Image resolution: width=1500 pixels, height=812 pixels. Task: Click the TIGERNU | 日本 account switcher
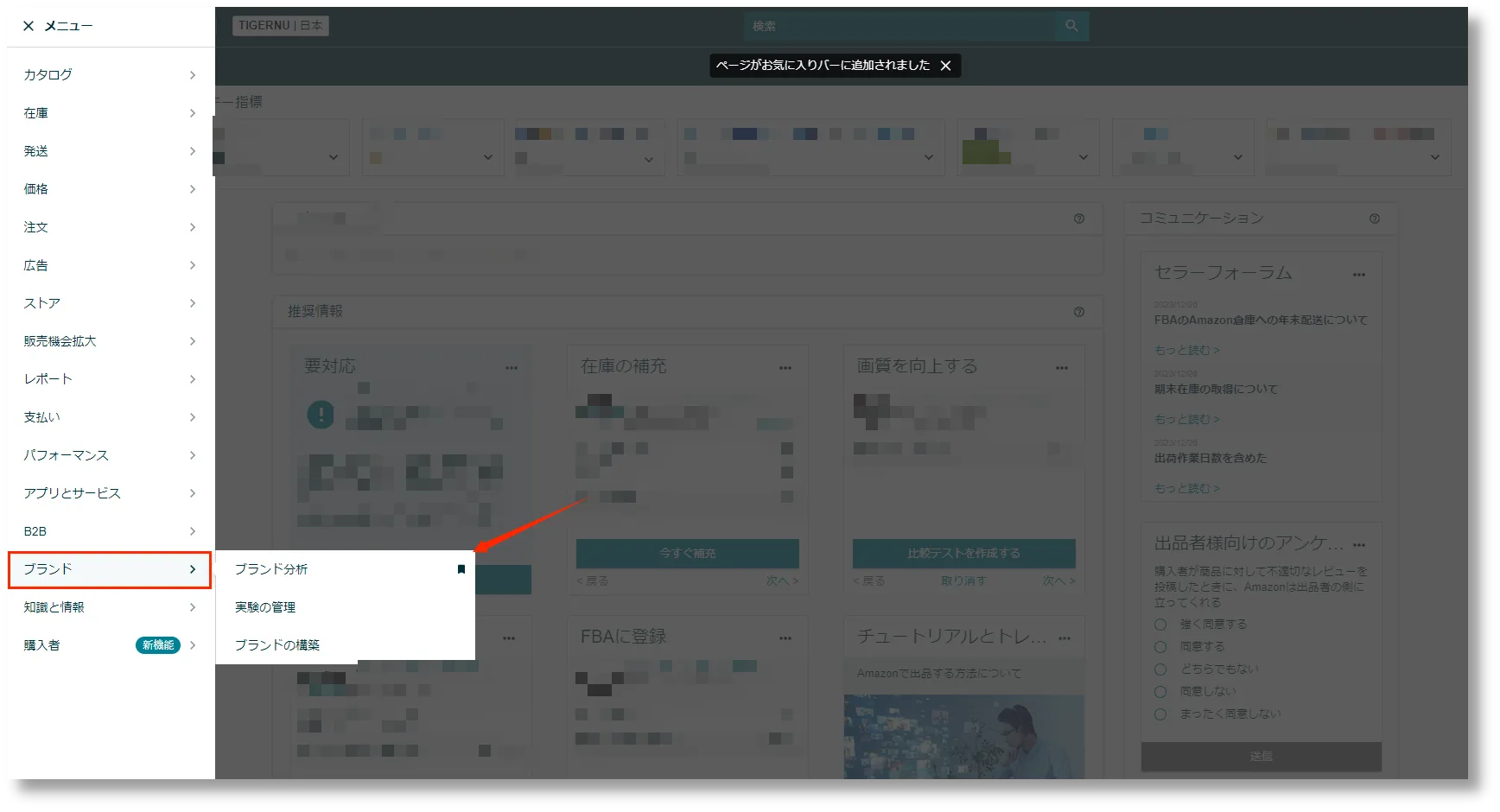point(280,26)
